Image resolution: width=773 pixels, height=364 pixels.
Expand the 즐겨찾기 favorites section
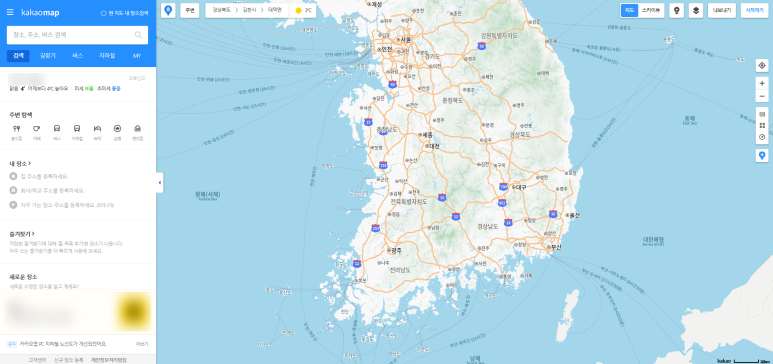(22, 234)
